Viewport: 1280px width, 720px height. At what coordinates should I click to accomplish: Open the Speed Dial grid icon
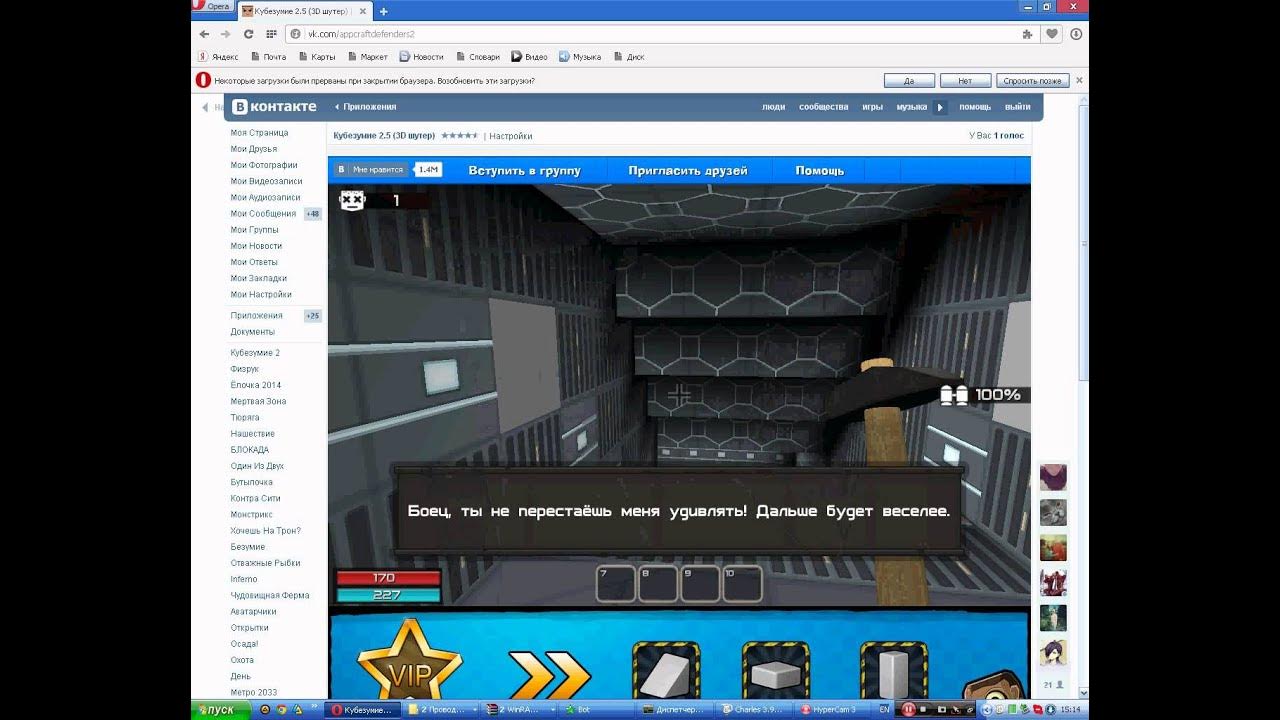[271, 34]
